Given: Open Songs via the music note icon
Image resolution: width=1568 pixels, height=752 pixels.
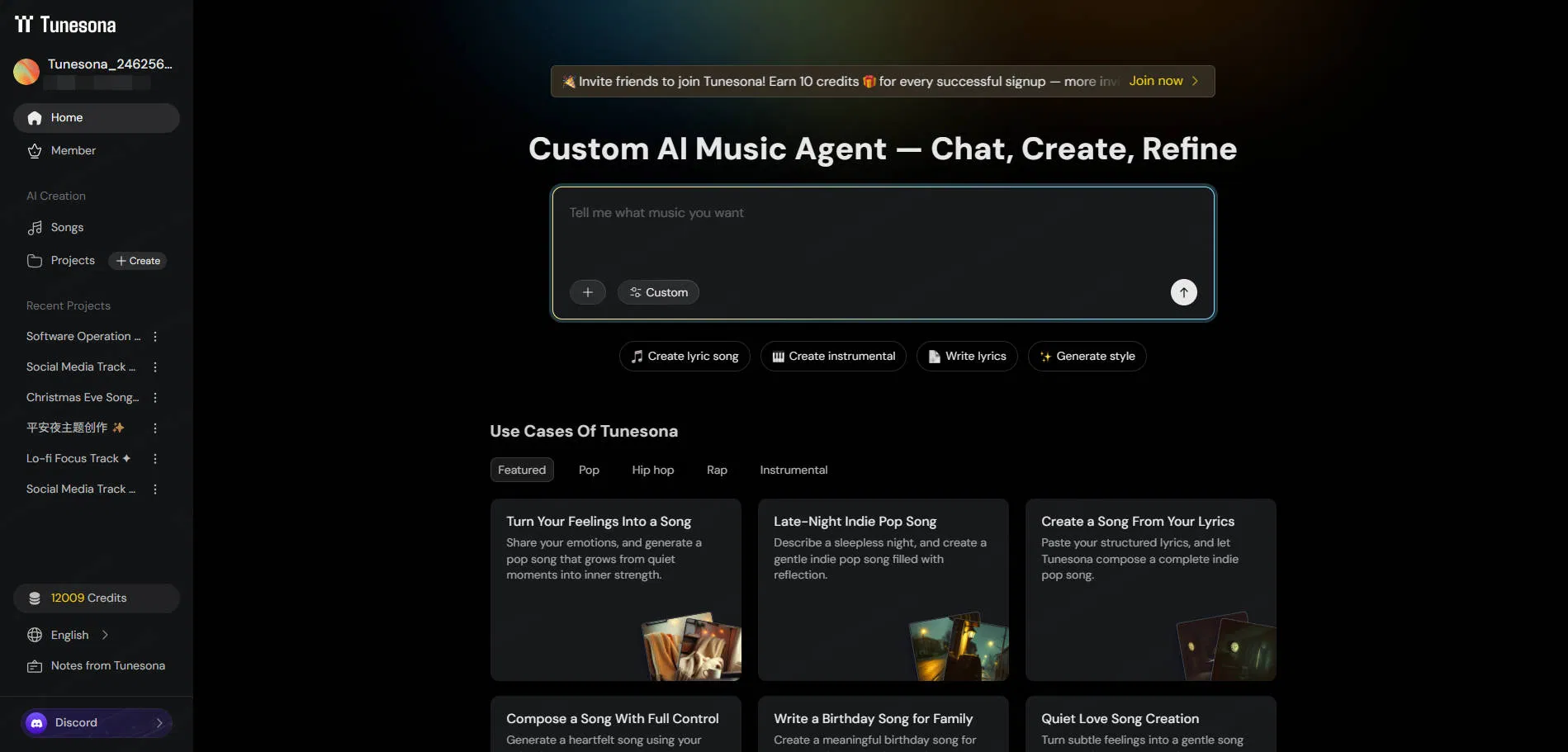Looking at the screenshot, I should pyautogui.click(x=35, y=227).
